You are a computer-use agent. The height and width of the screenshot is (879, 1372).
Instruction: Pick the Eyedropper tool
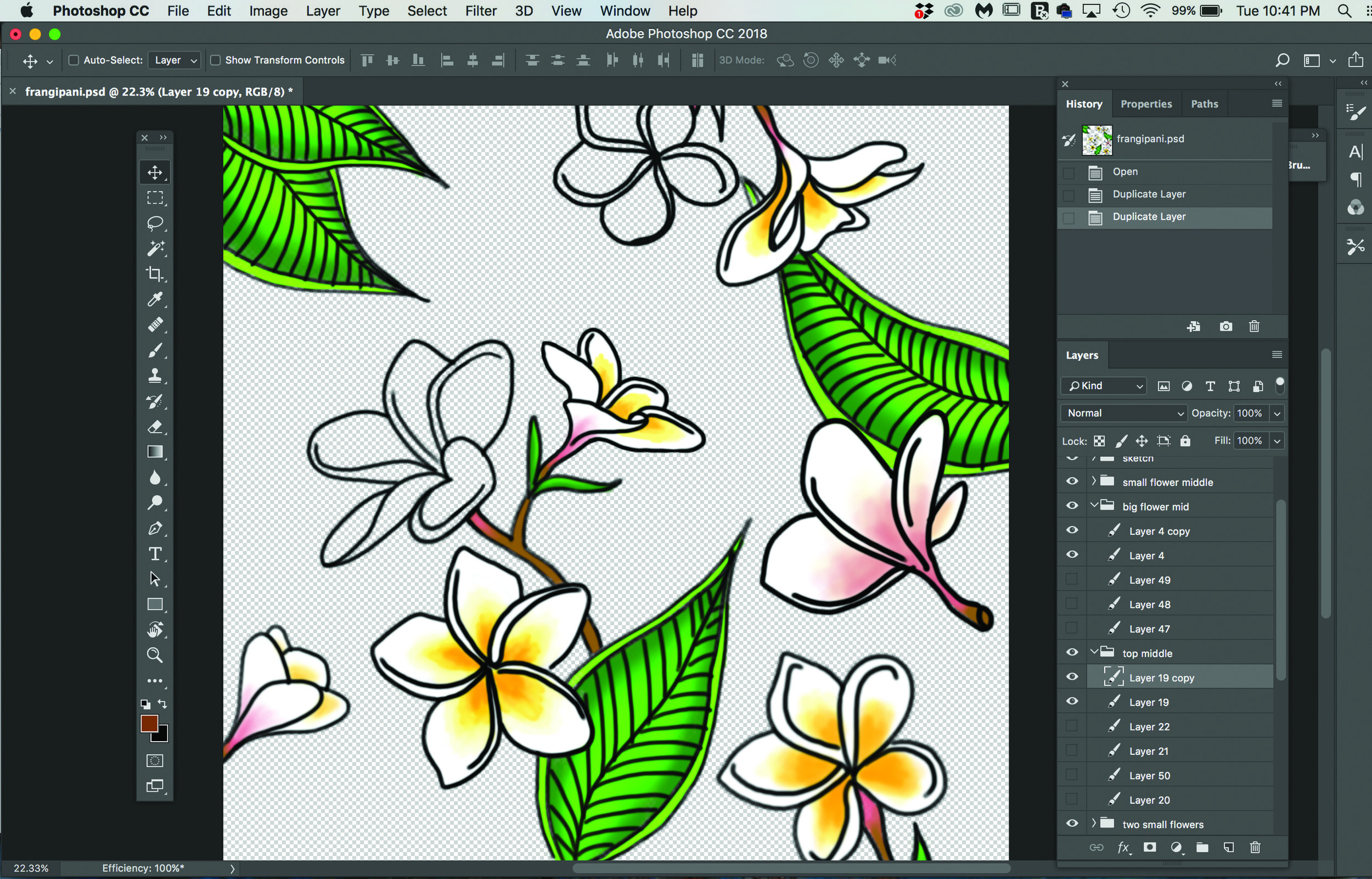(x=155, y=299)
